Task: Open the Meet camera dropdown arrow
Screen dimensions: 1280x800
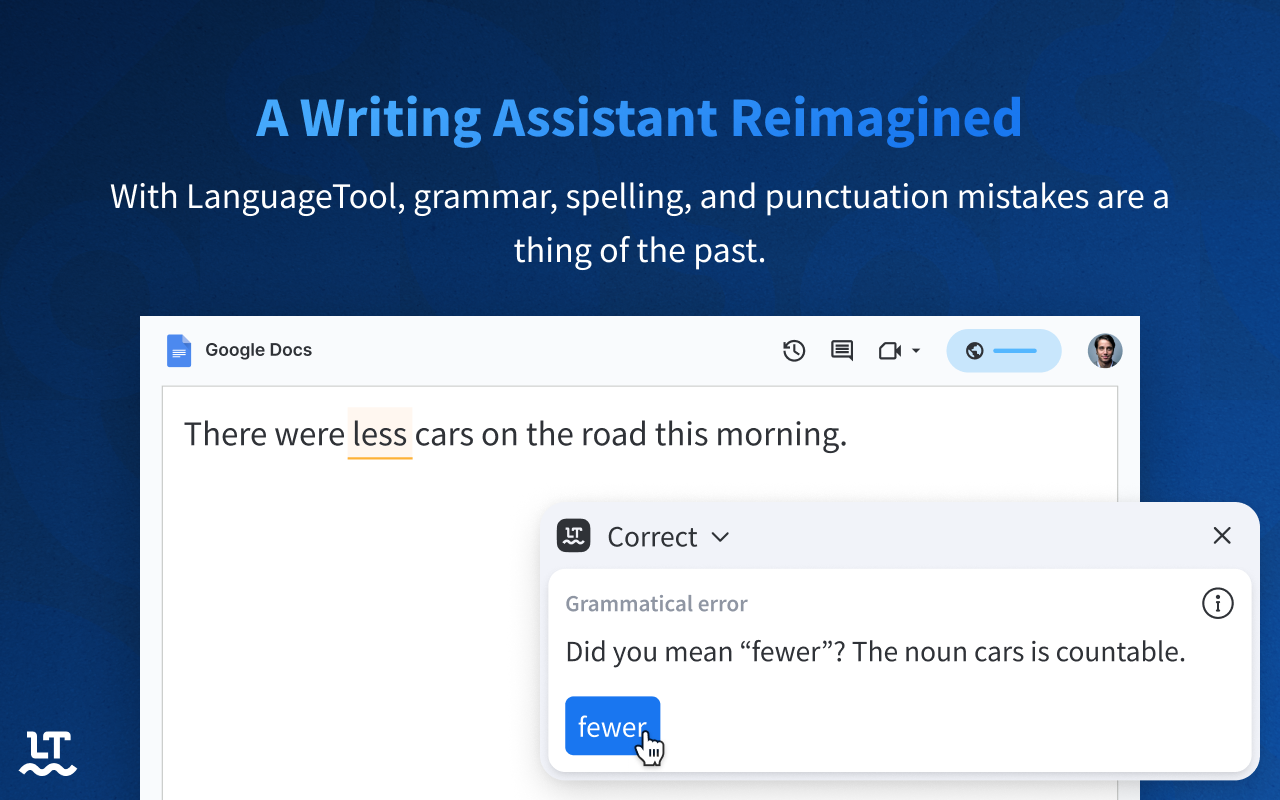Action: tap(915, 350)
